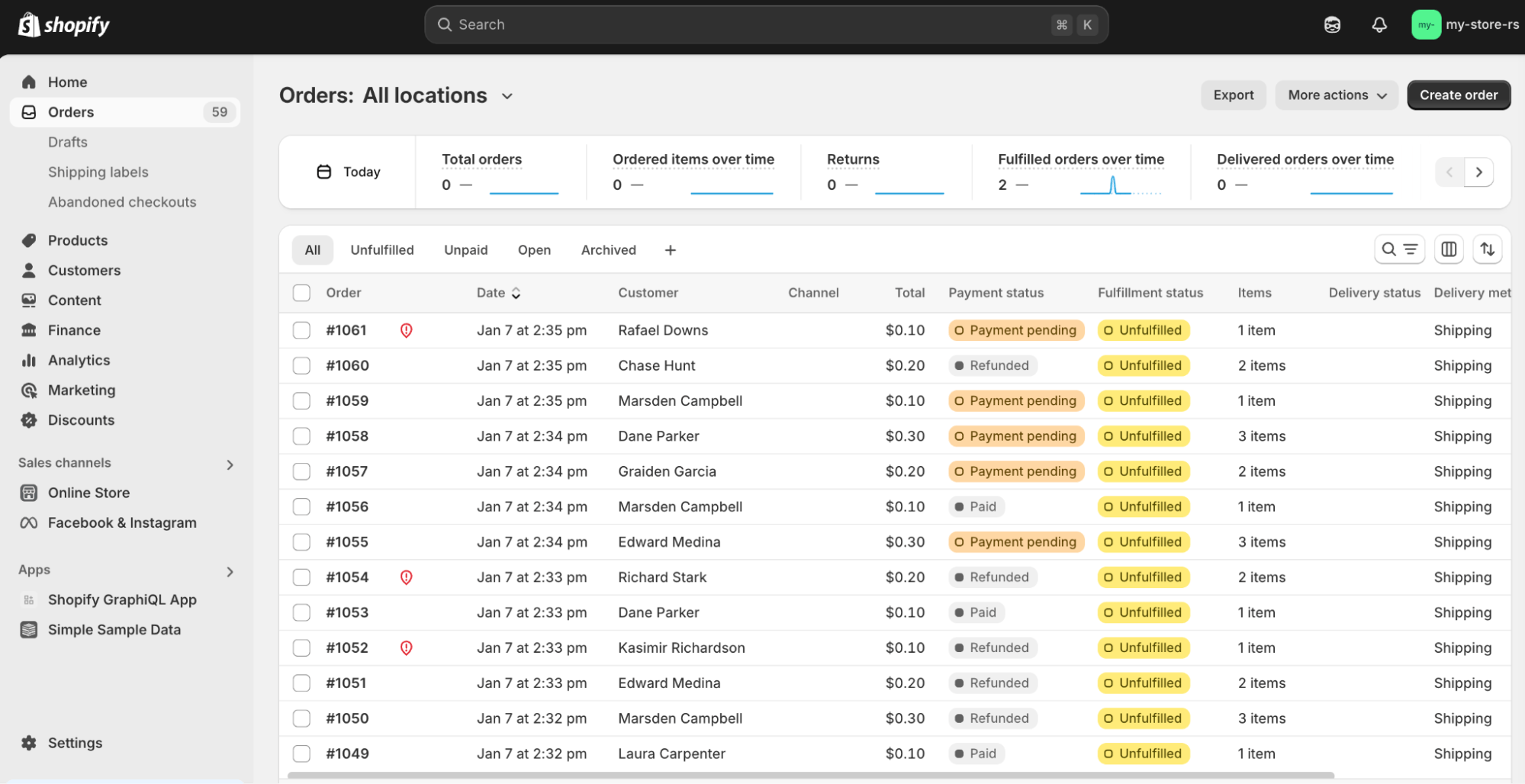The height and width of the screenshot is (784, 1525).
Task: Click the Analytics bar chart icon
Action: tap(29, 360)
